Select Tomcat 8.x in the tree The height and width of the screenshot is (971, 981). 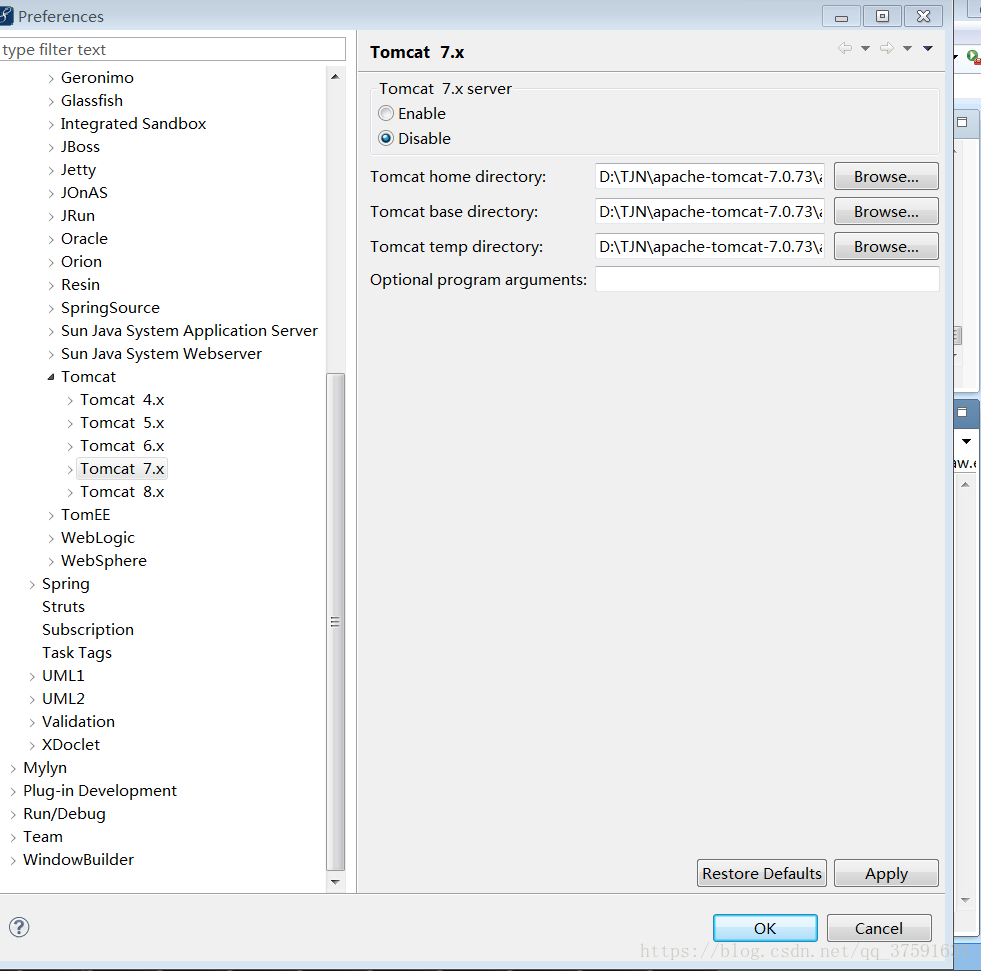122,492
